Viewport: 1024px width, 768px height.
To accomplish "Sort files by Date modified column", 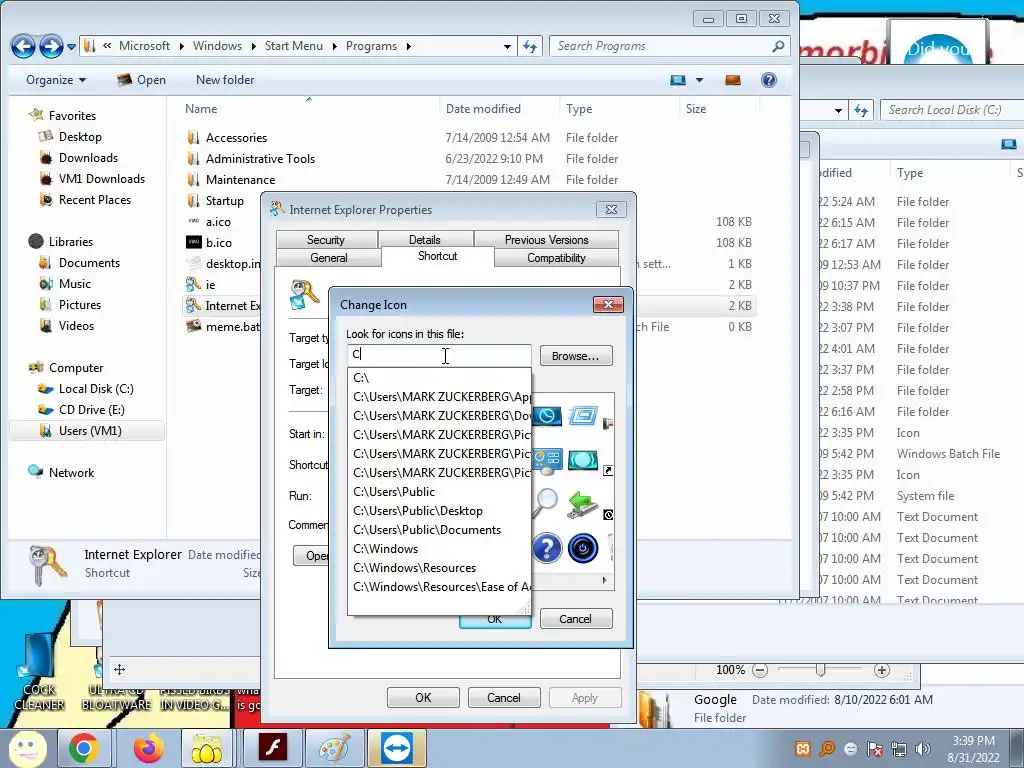I will tap(483, 108).
